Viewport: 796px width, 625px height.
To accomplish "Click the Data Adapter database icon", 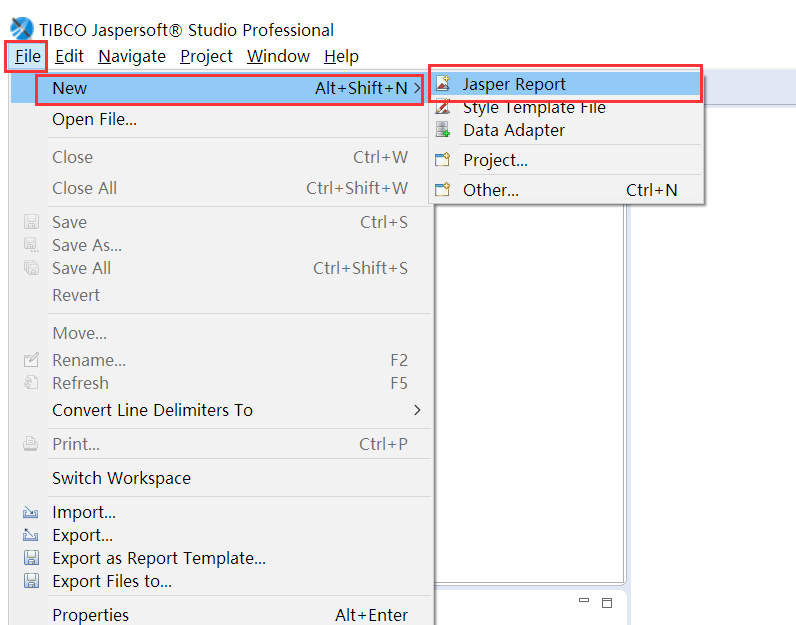I will point(443,129).
